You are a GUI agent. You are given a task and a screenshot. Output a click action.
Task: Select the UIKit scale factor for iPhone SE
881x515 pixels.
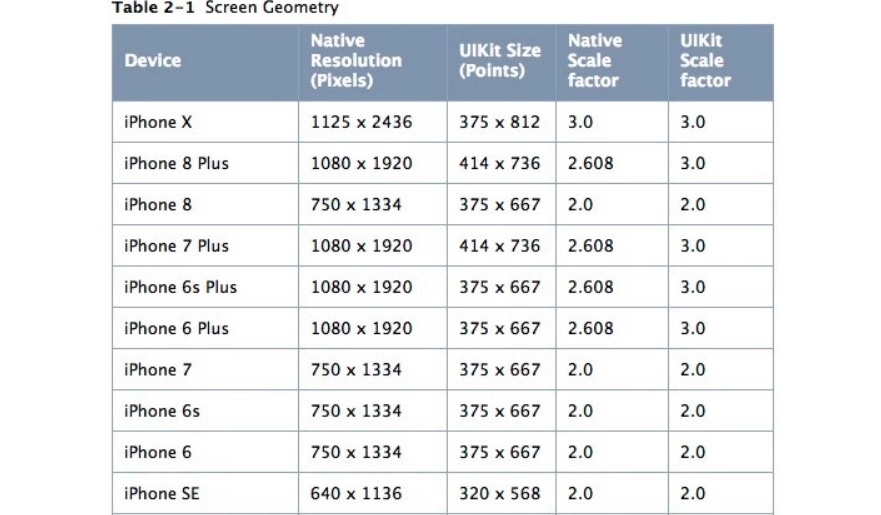(693, 493)
